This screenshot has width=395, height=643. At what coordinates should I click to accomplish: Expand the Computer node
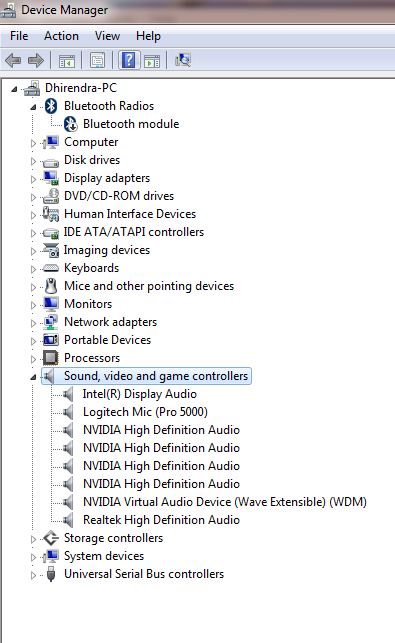pyautogui.click(x=33, y=143)
